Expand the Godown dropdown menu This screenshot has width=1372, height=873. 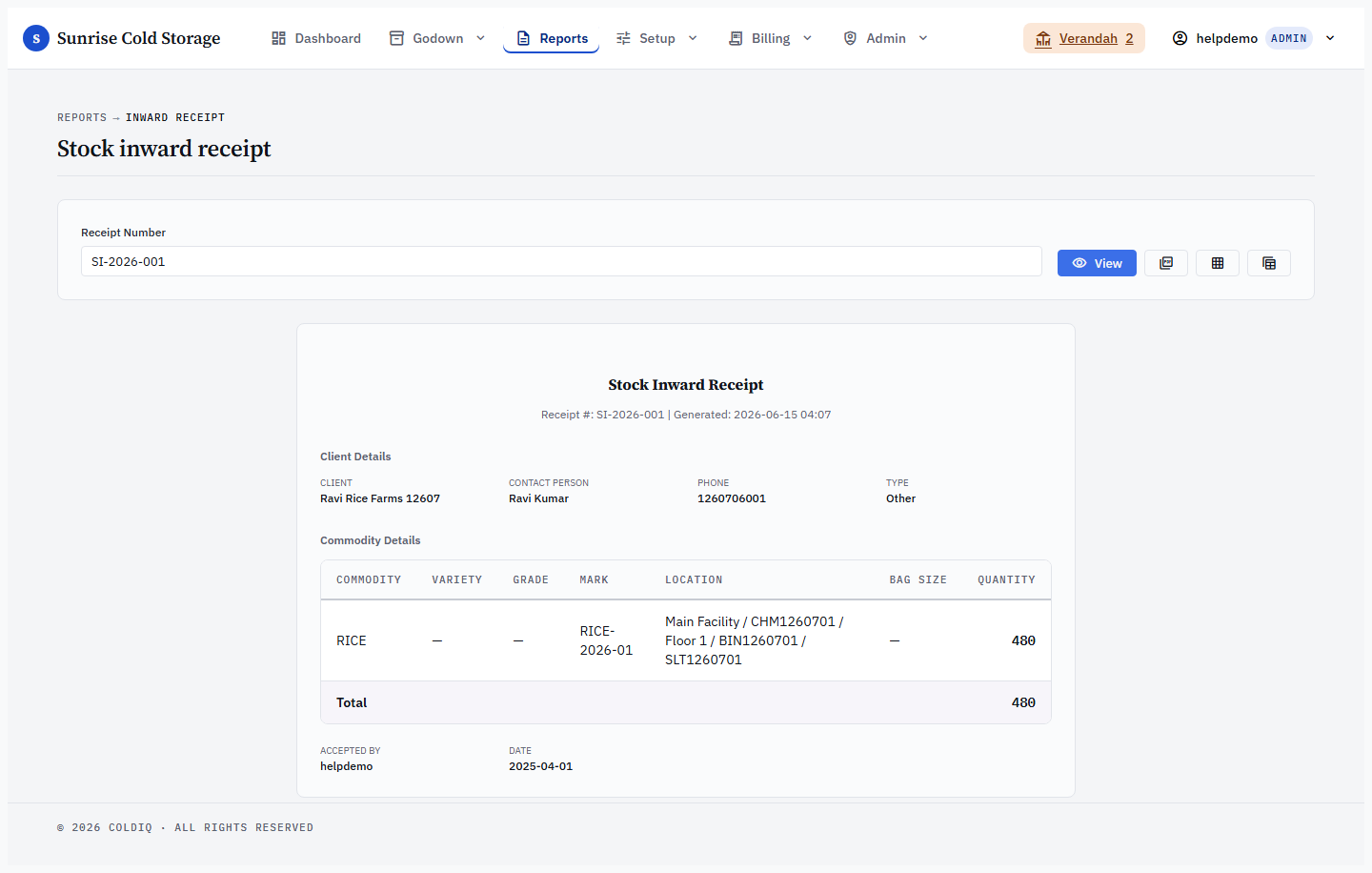(480, 38)
